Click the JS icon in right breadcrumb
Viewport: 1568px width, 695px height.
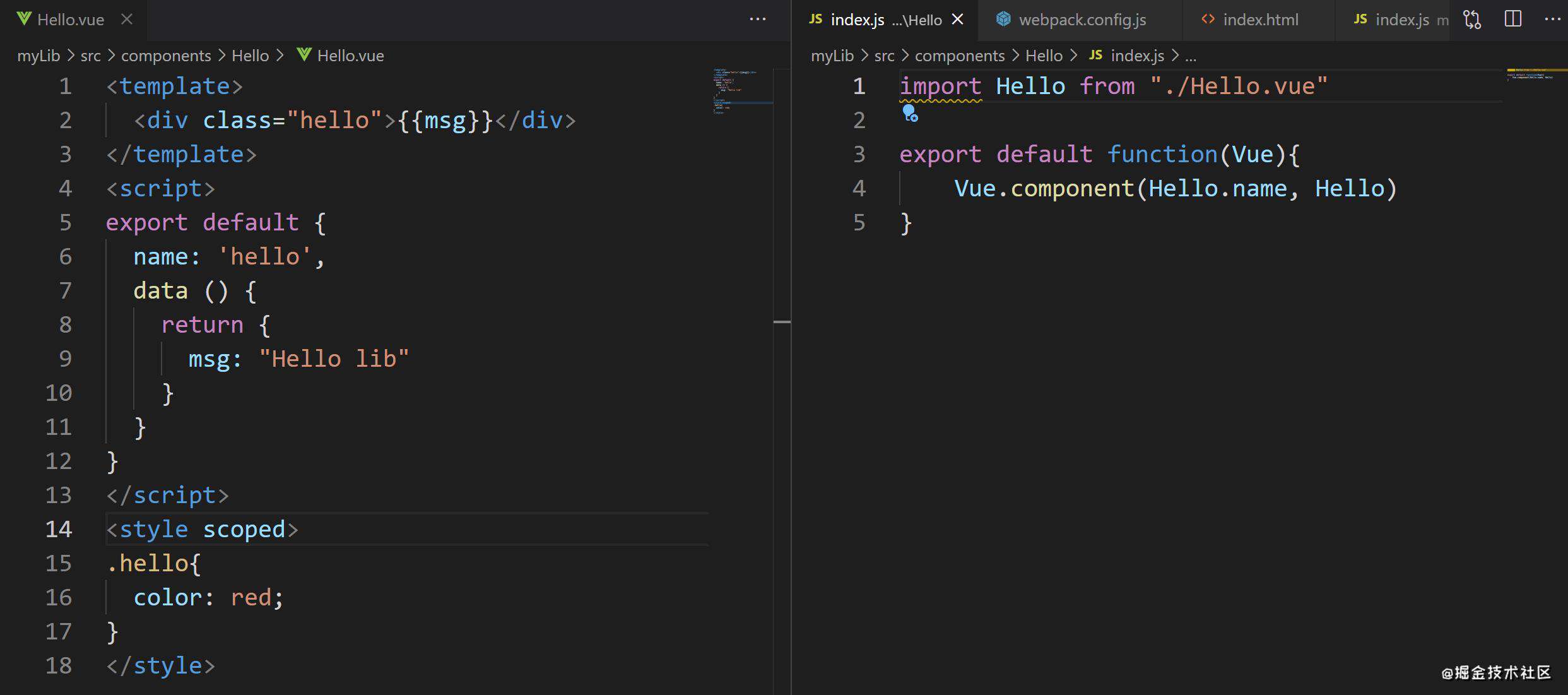[x=1095, y=55]
